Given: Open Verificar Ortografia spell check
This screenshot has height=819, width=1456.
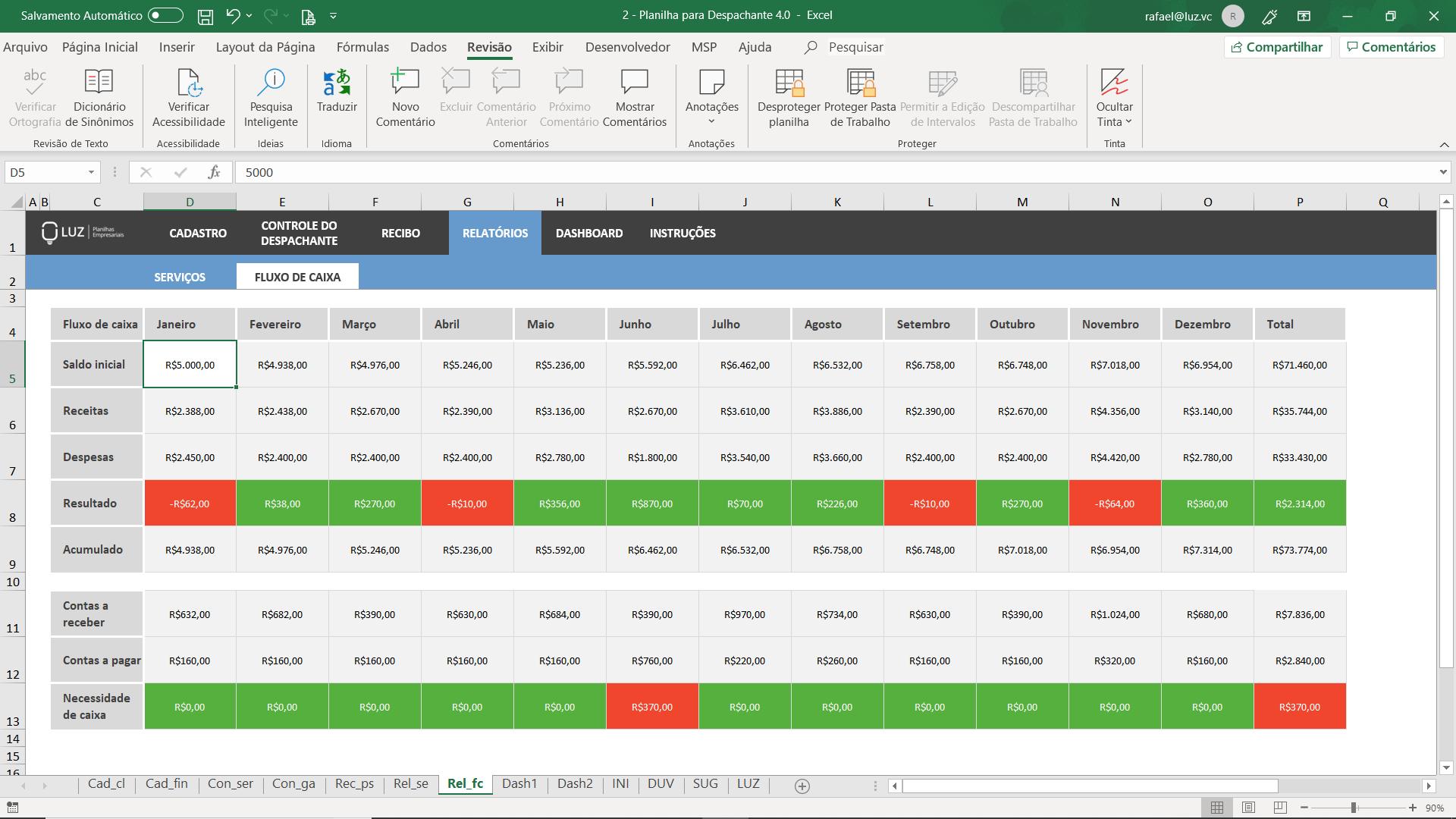Looking at the screenshot, I should coord(35,99).
